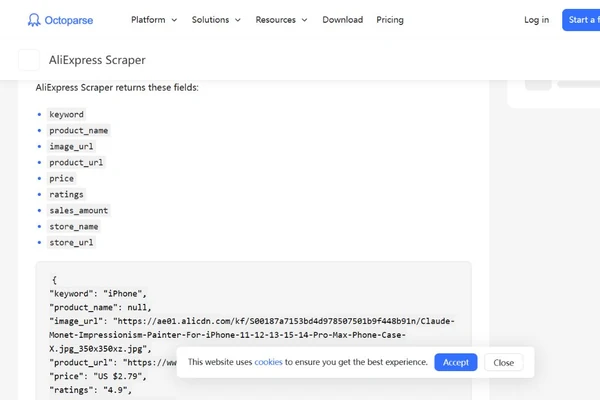The height and width of the screenshot is (400, 600).
Task: Open the cookies policy link
Action: 268,362
